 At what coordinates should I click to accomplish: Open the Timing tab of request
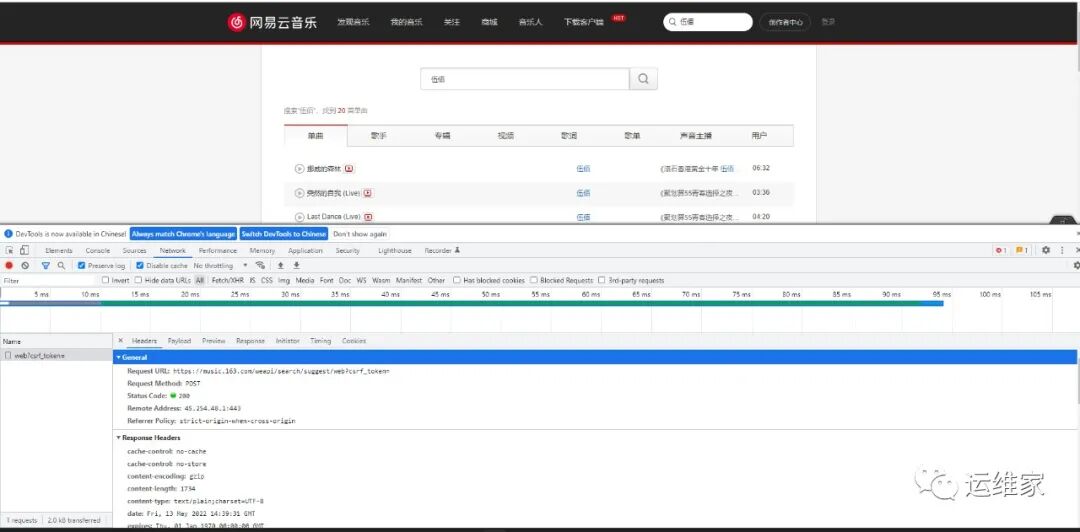click(x=320, y=340)
